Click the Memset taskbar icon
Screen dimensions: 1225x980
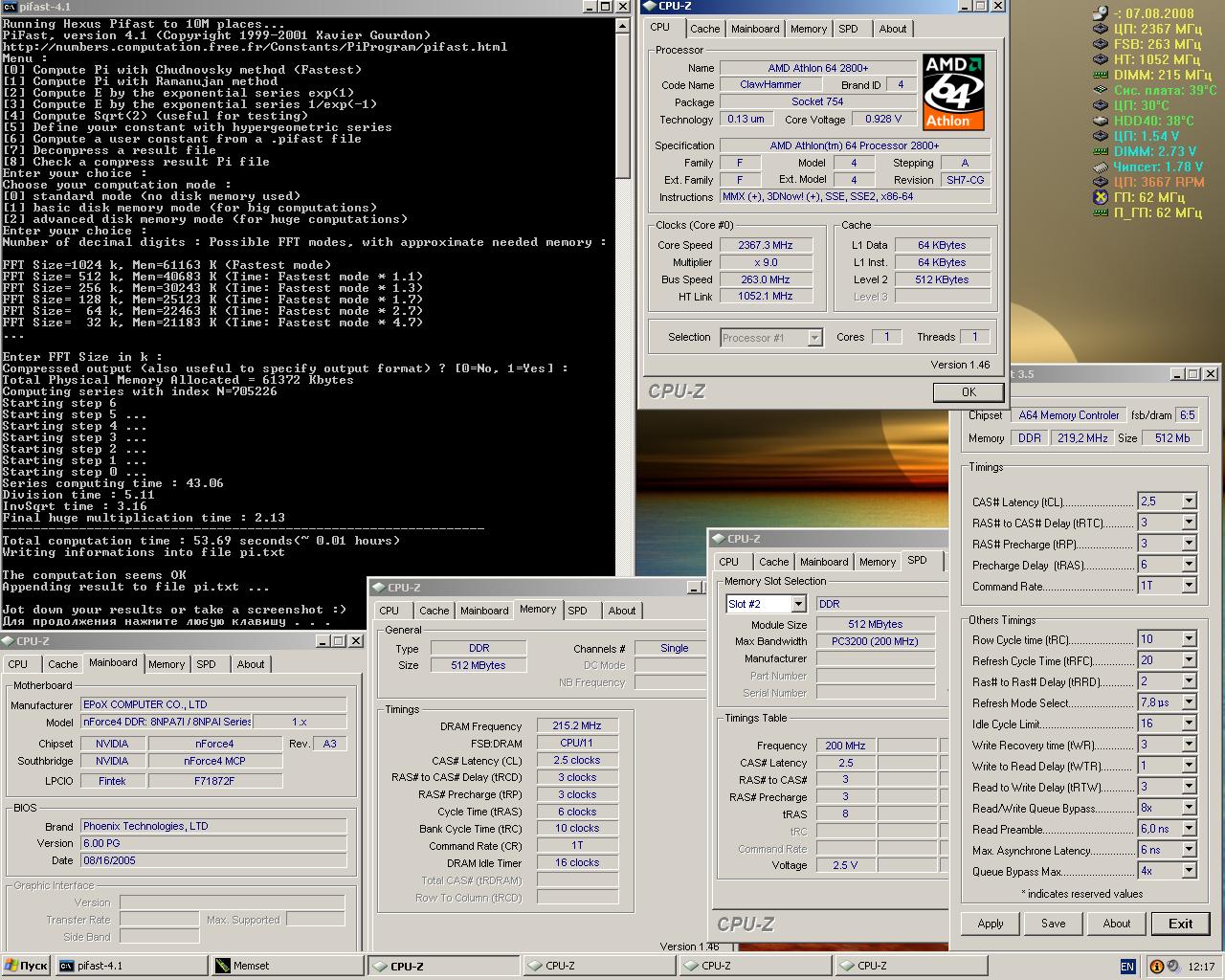(223, 966)
